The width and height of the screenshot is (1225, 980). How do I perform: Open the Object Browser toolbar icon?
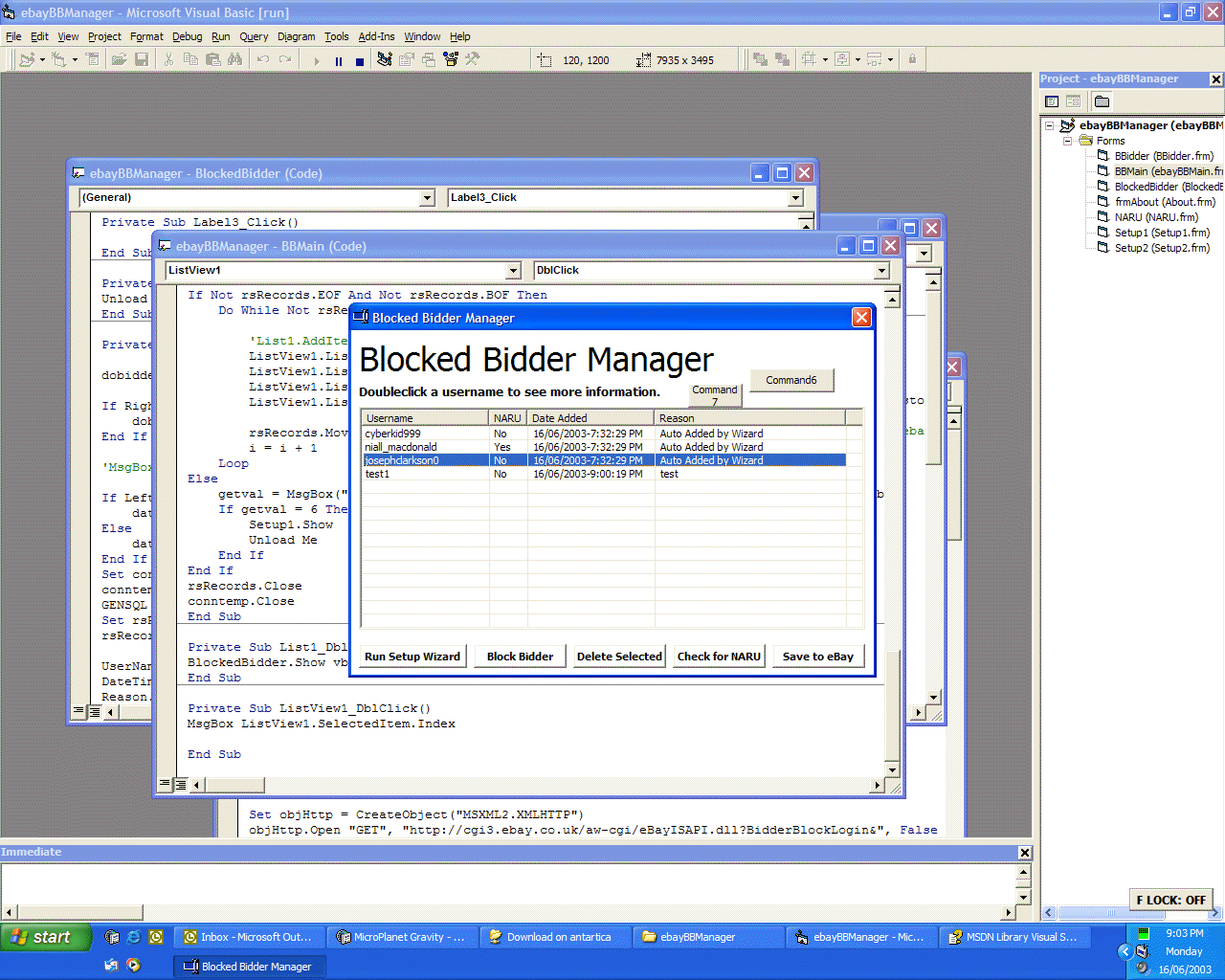coord(451,59)
